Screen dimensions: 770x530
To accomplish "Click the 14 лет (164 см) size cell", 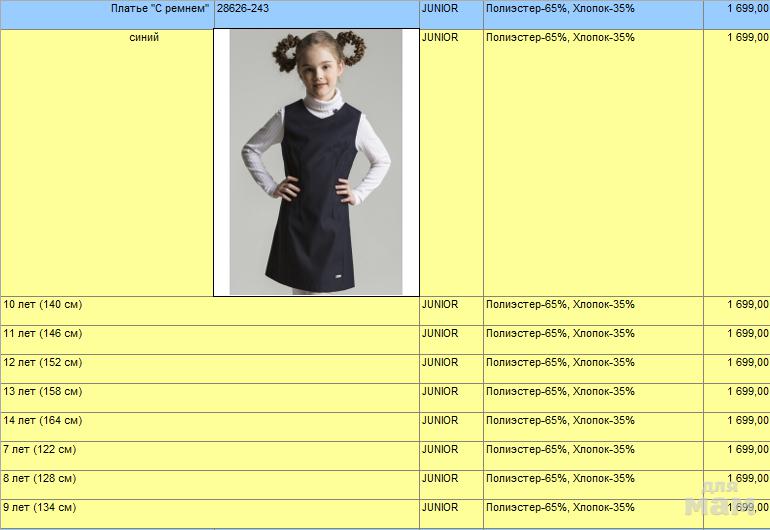I will (43, 421).
